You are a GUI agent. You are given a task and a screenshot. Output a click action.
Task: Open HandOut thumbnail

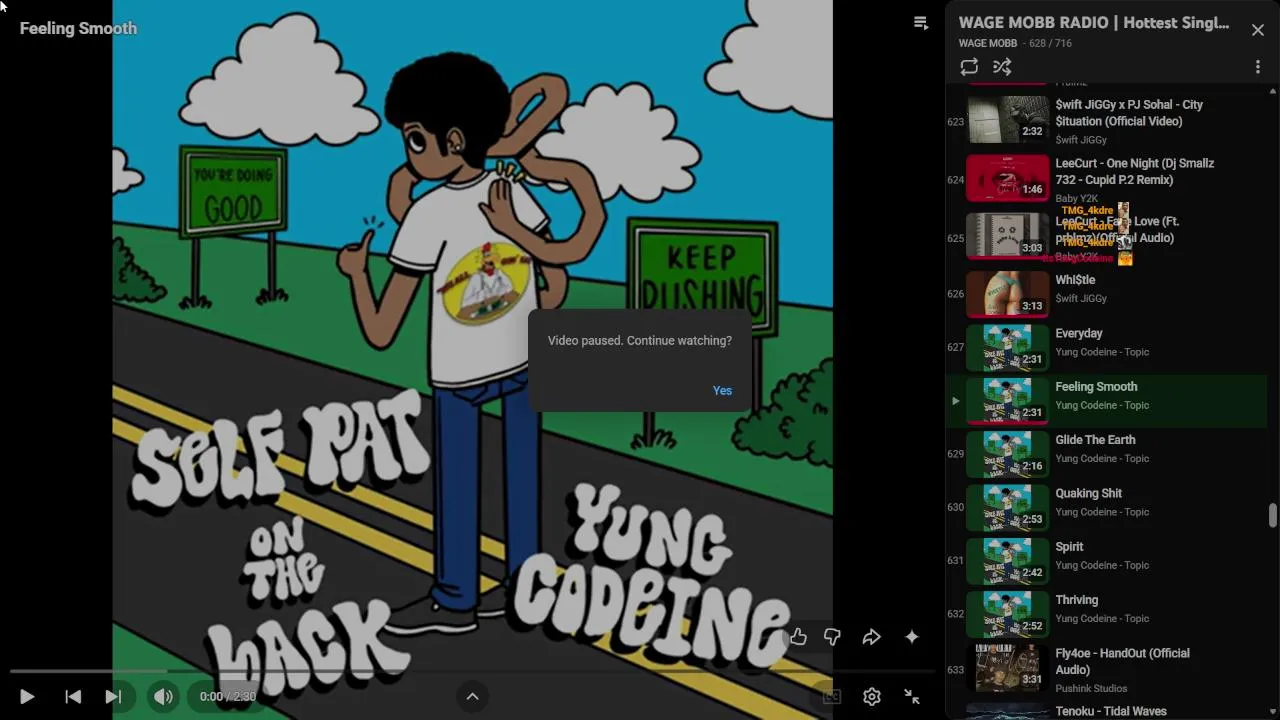tap(1008, 668)
